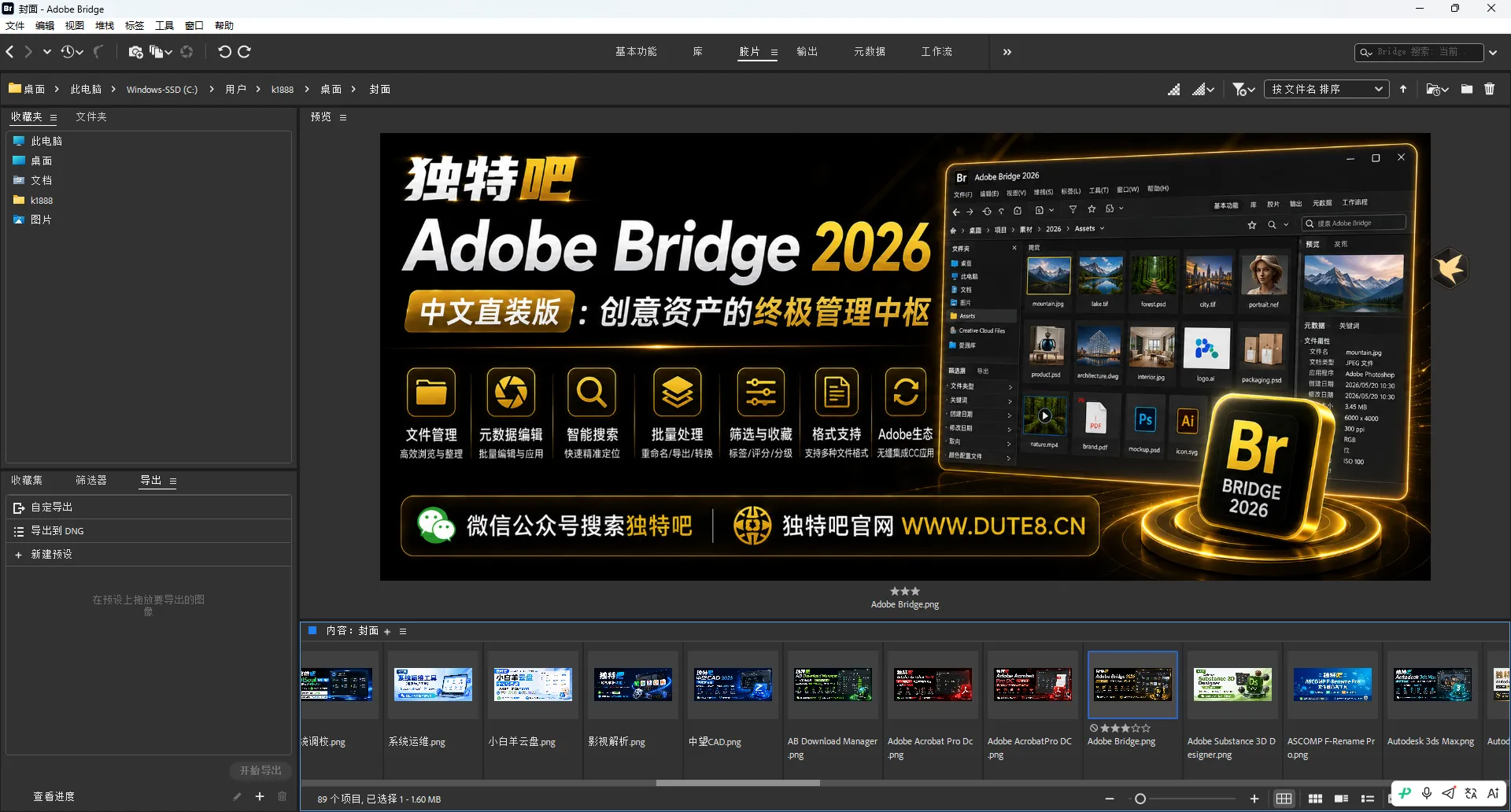The width and height of the screenshot is (1511, 812).
Task: Open the sort by filename combo box
Action: [x=1327, y=89]
